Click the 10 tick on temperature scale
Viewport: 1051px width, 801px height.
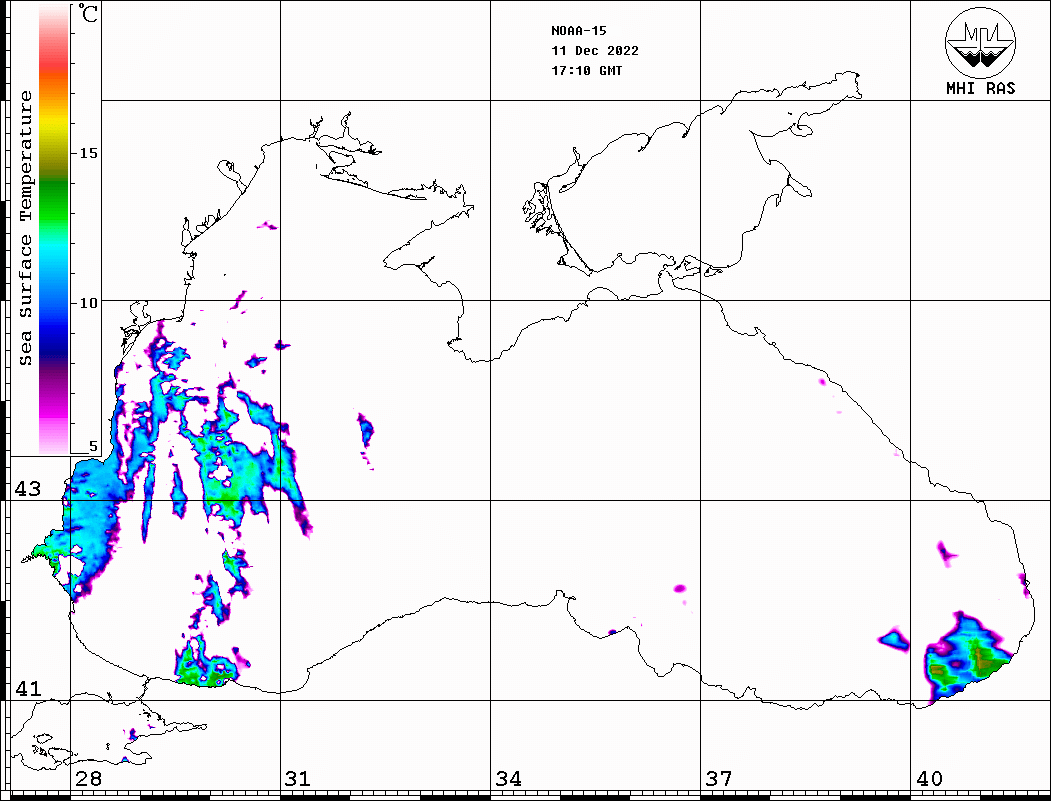click(x=88, y=304)
